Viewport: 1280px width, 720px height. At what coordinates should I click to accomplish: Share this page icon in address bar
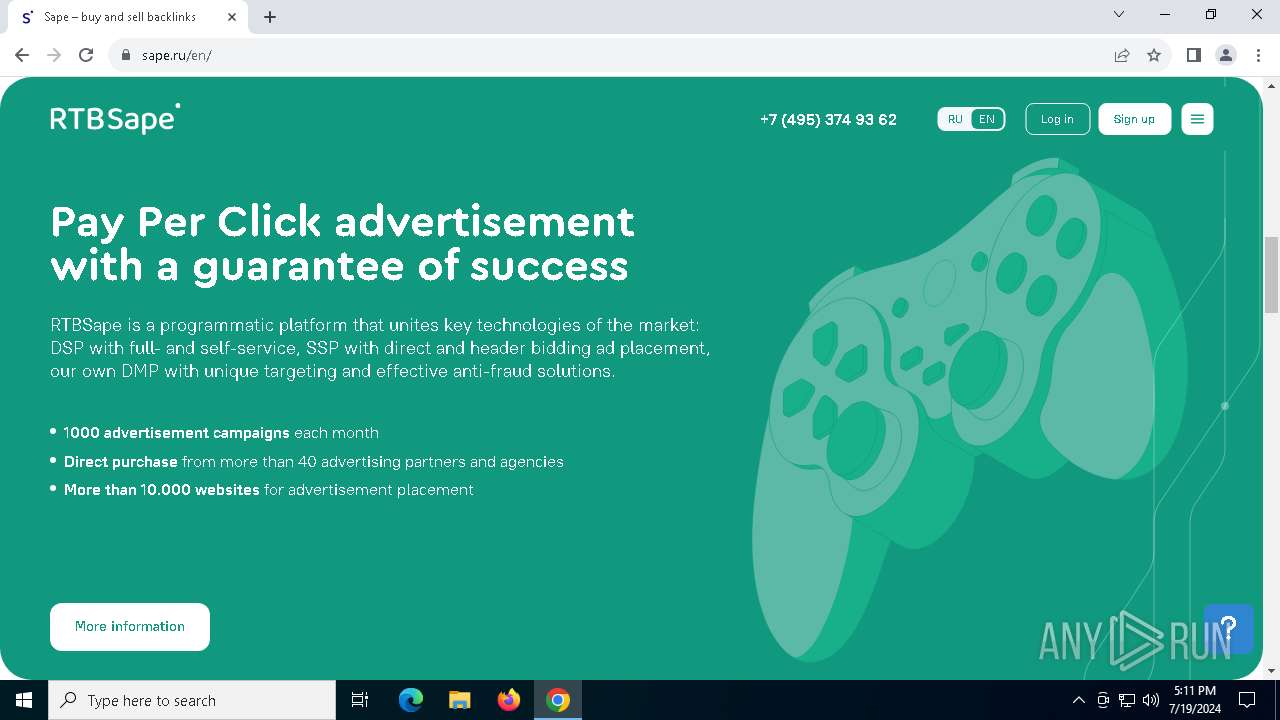1122,55
